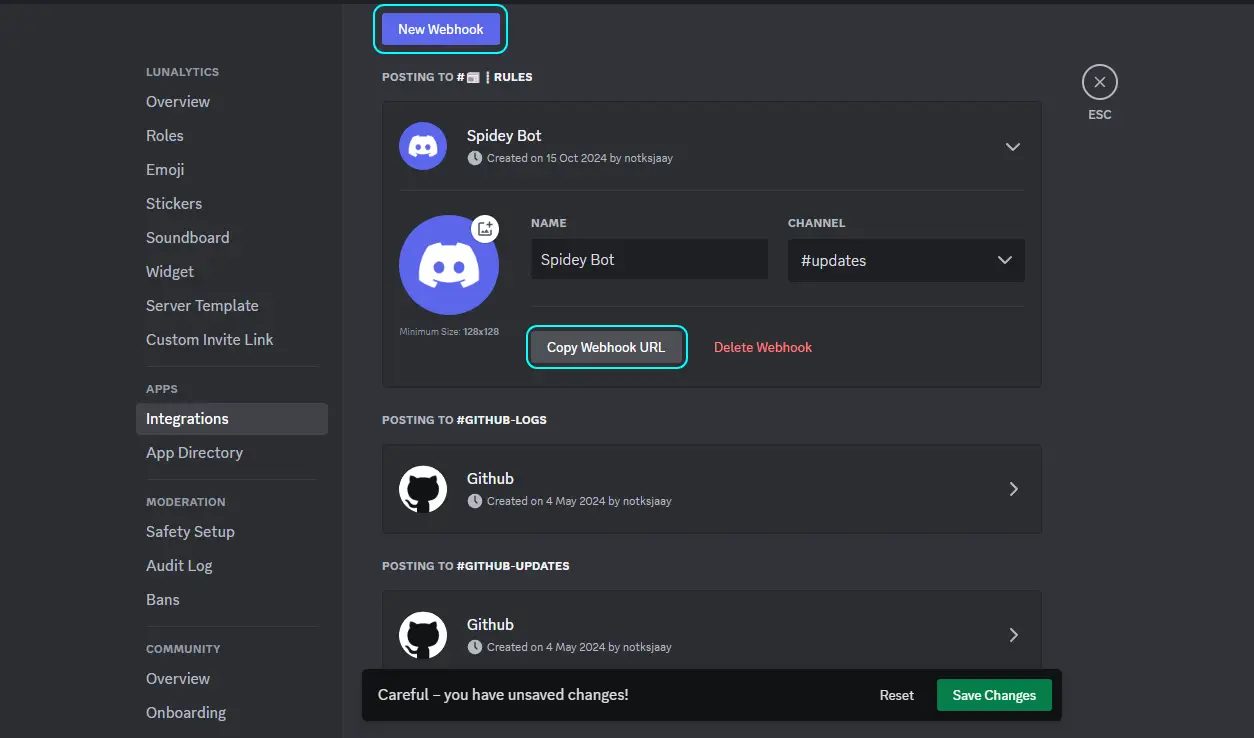Click the Github icon on github-updates webhook

coord(423,635)
